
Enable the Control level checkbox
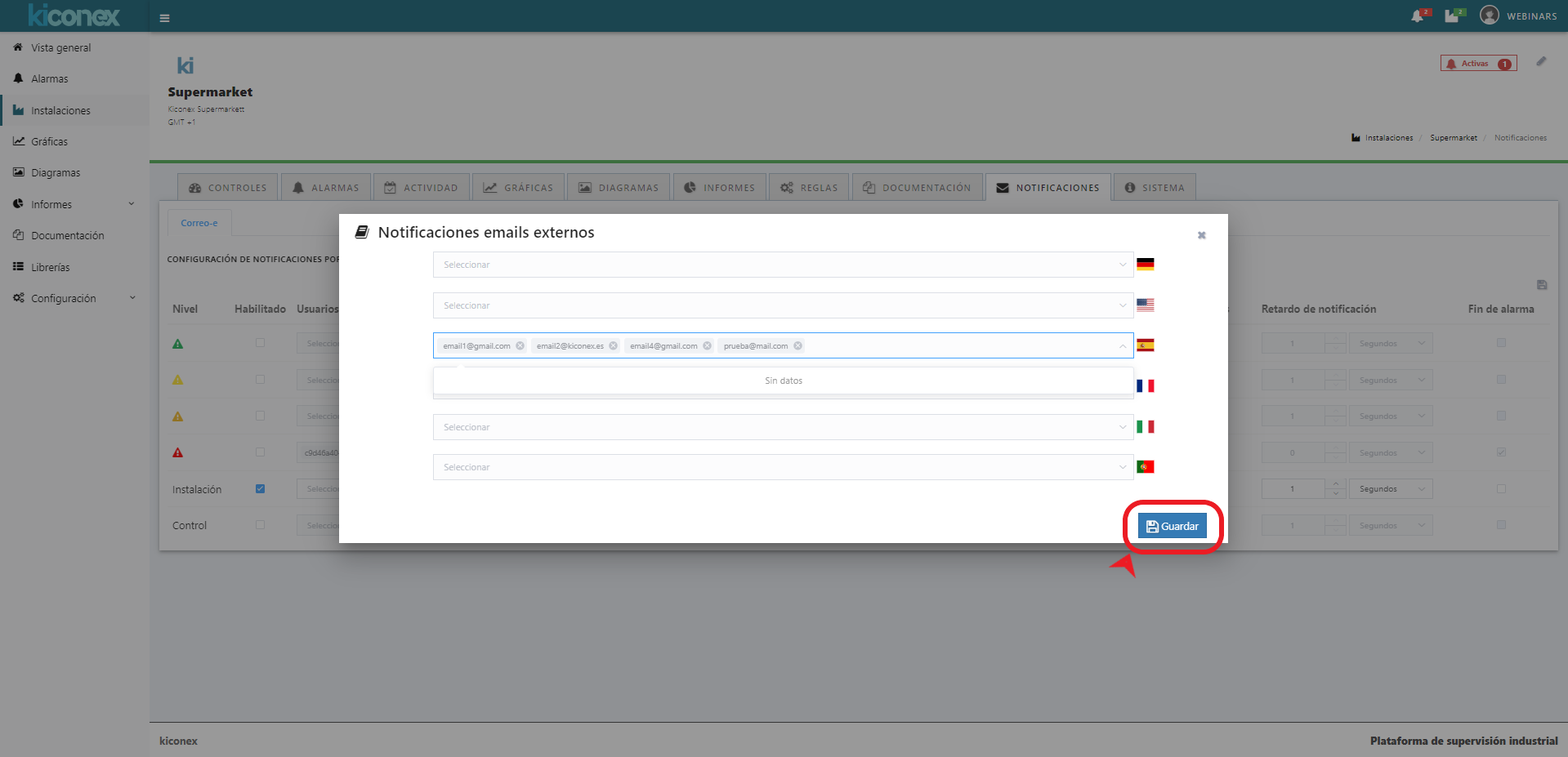(x=260, y=525)
